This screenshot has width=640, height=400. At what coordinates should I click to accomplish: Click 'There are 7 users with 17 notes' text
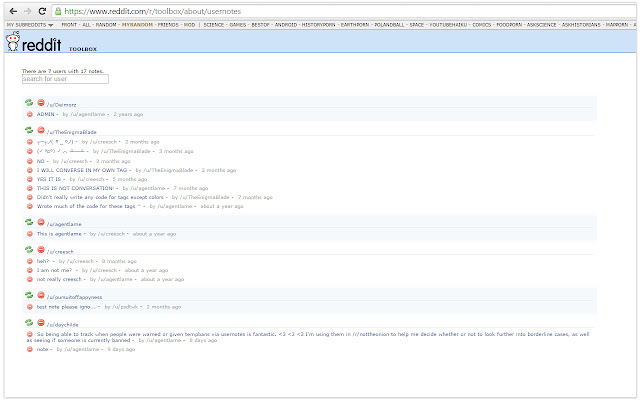(x=63, y=71)
